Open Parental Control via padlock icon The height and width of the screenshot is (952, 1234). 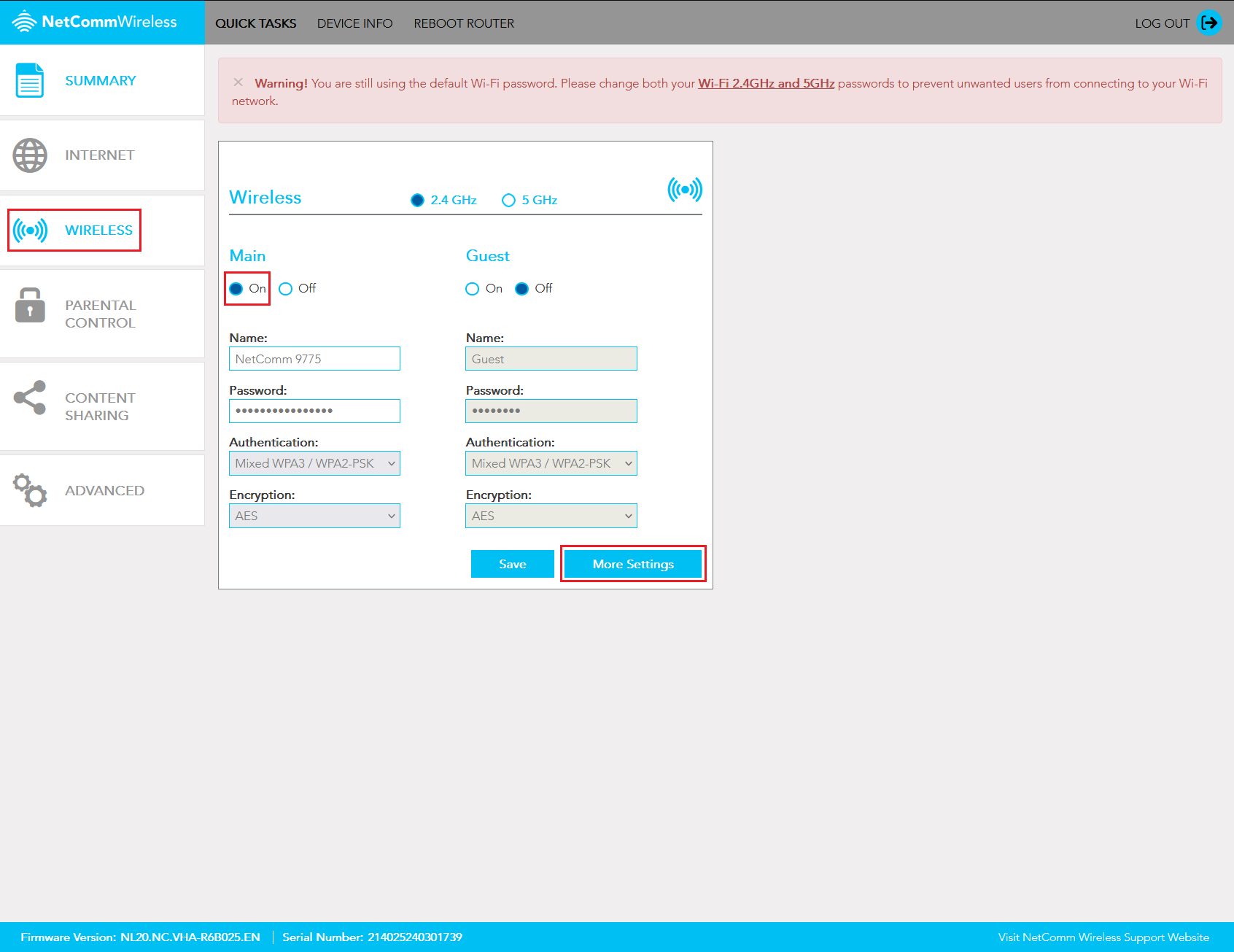[x=29, y=308]
